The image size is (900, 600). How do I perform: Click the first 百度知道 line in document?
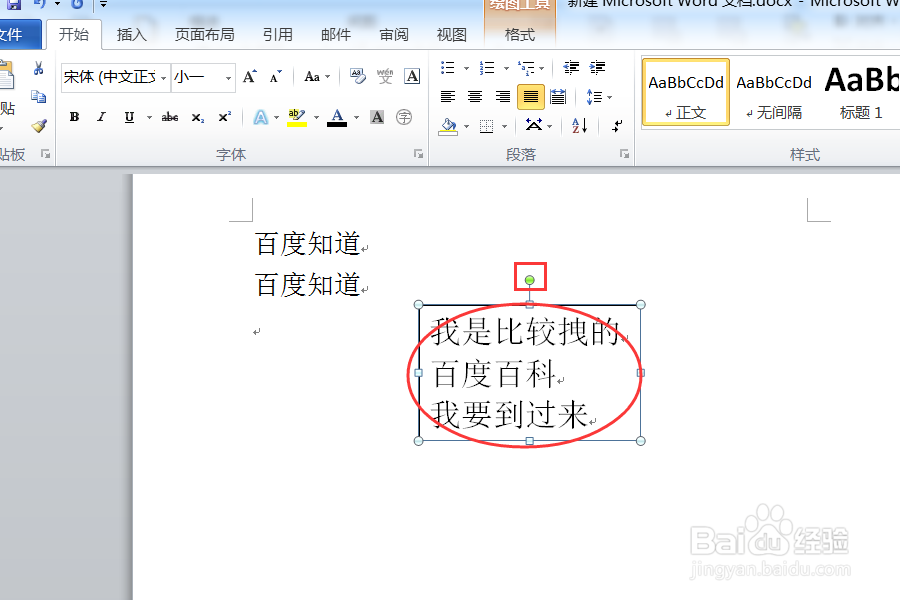click(308, 243)
